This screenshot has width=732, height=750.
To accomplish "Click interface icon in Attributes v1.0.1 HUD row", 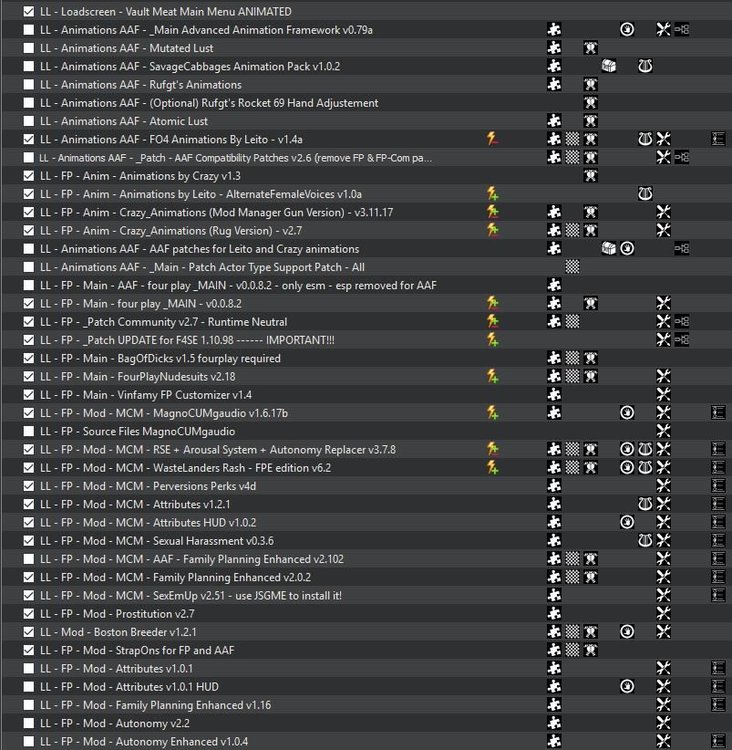I will tap(627, 686).
